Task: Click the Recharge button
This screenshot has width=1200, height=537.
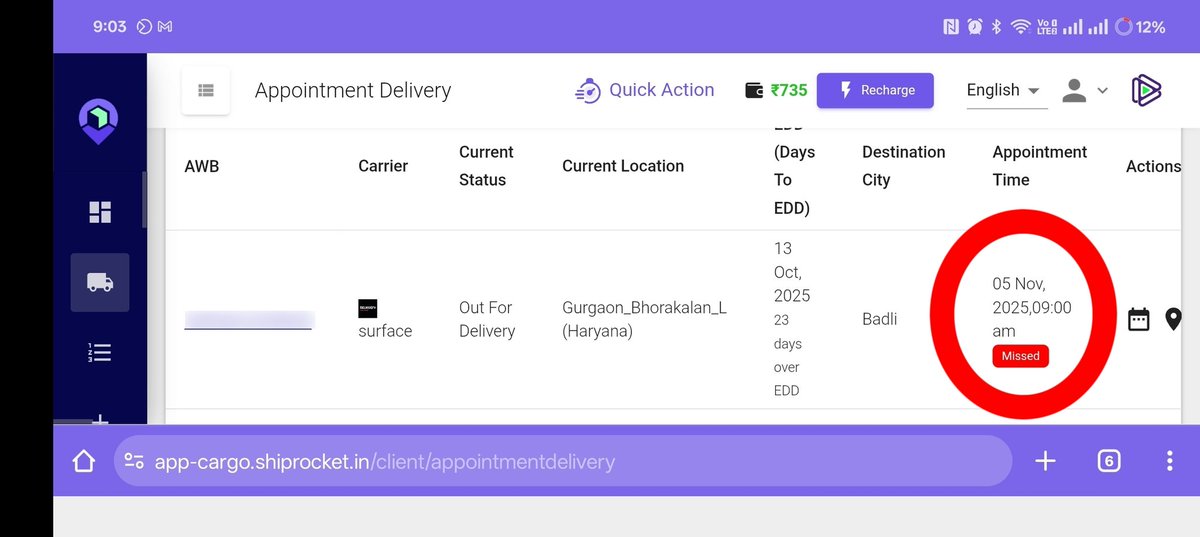Action: click(x=875, y=90)
